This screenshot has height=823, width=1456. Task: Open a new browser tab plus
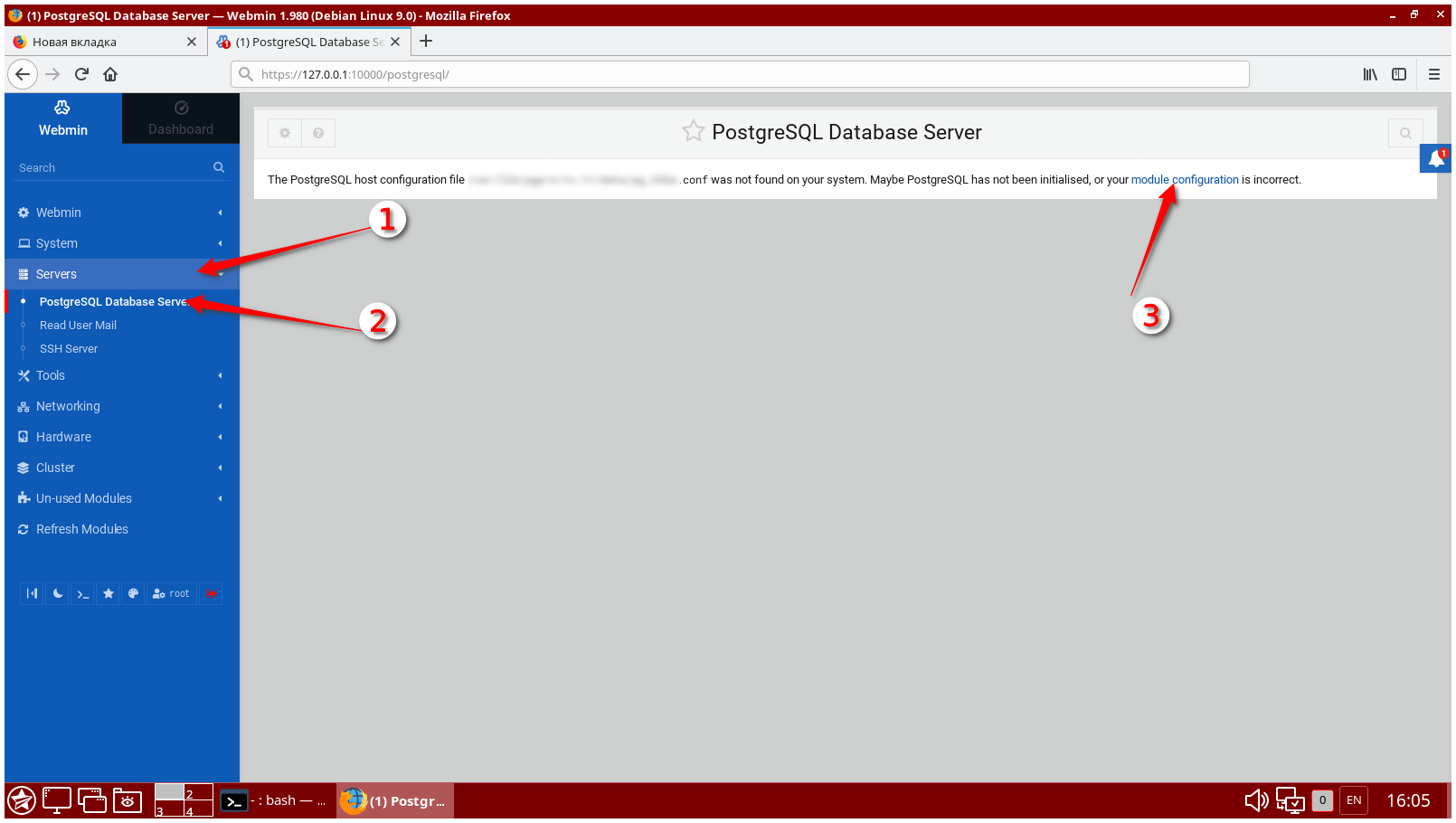pyautogui.click(x=426, y=41)
